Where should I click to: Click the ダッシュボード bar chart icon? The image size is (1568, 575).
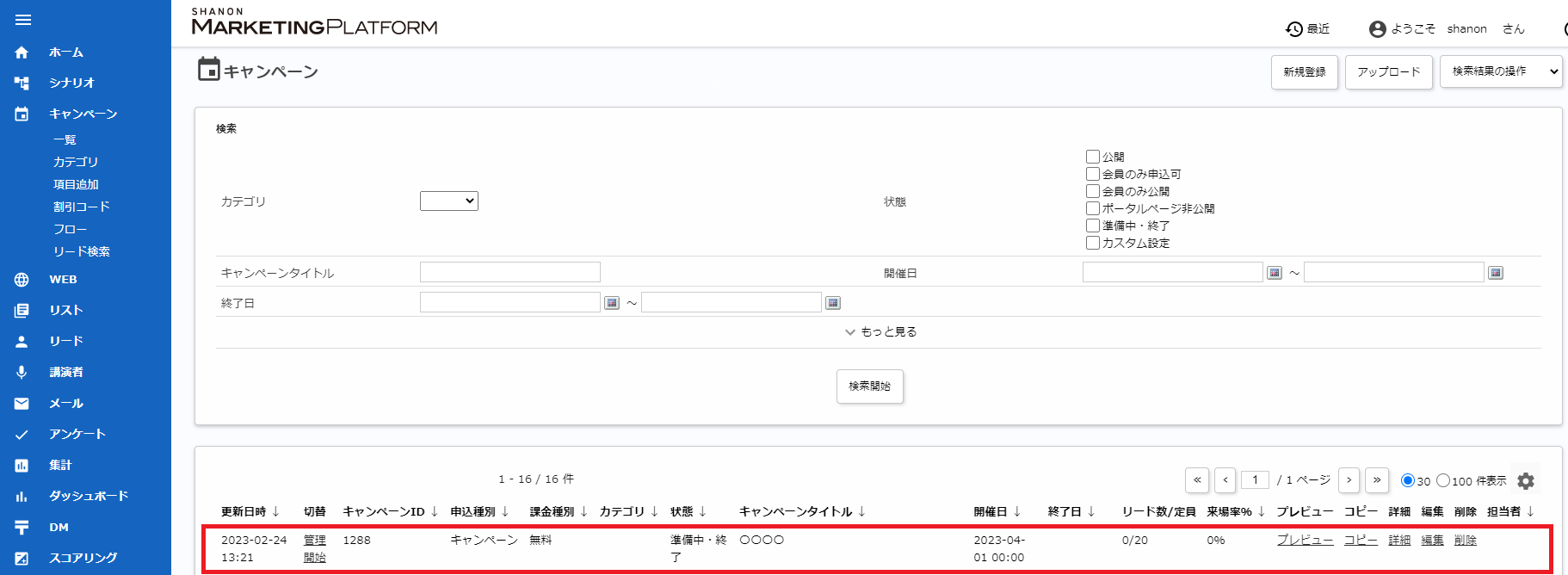click(x=22, y=497)
